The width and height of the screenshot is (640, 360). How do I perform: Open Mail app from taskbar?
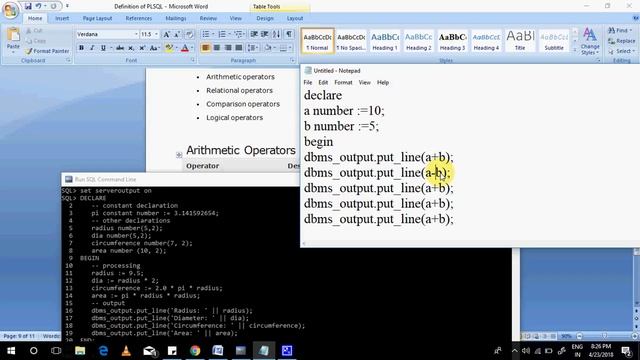click(149, 351)
